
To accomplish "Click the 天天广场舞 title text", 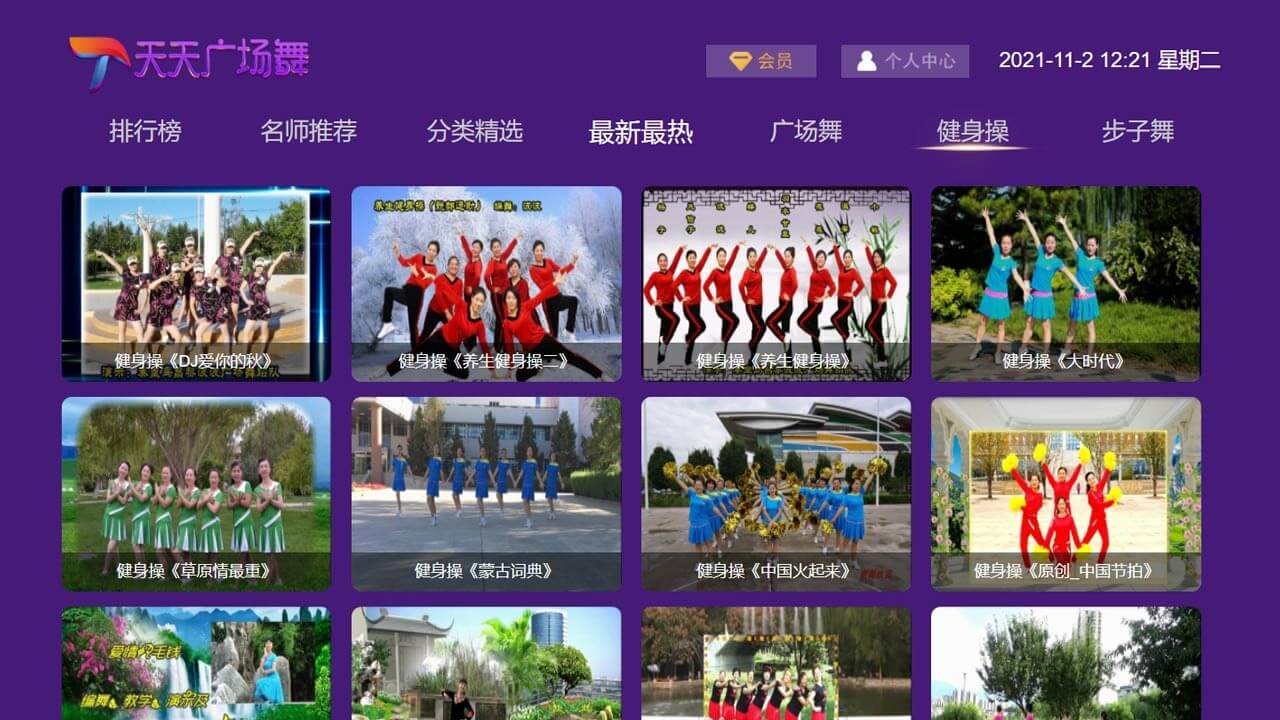I will [221, 59].
